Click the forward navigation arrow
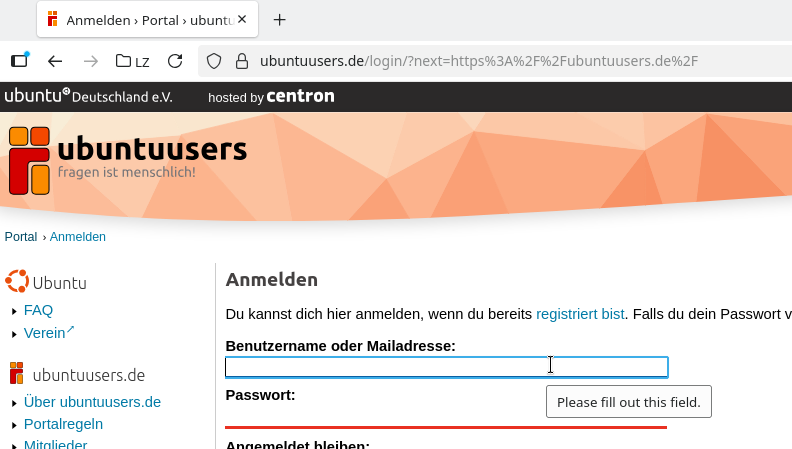Image resolution: width=792 pixels, height=449 pixels. 91,61
